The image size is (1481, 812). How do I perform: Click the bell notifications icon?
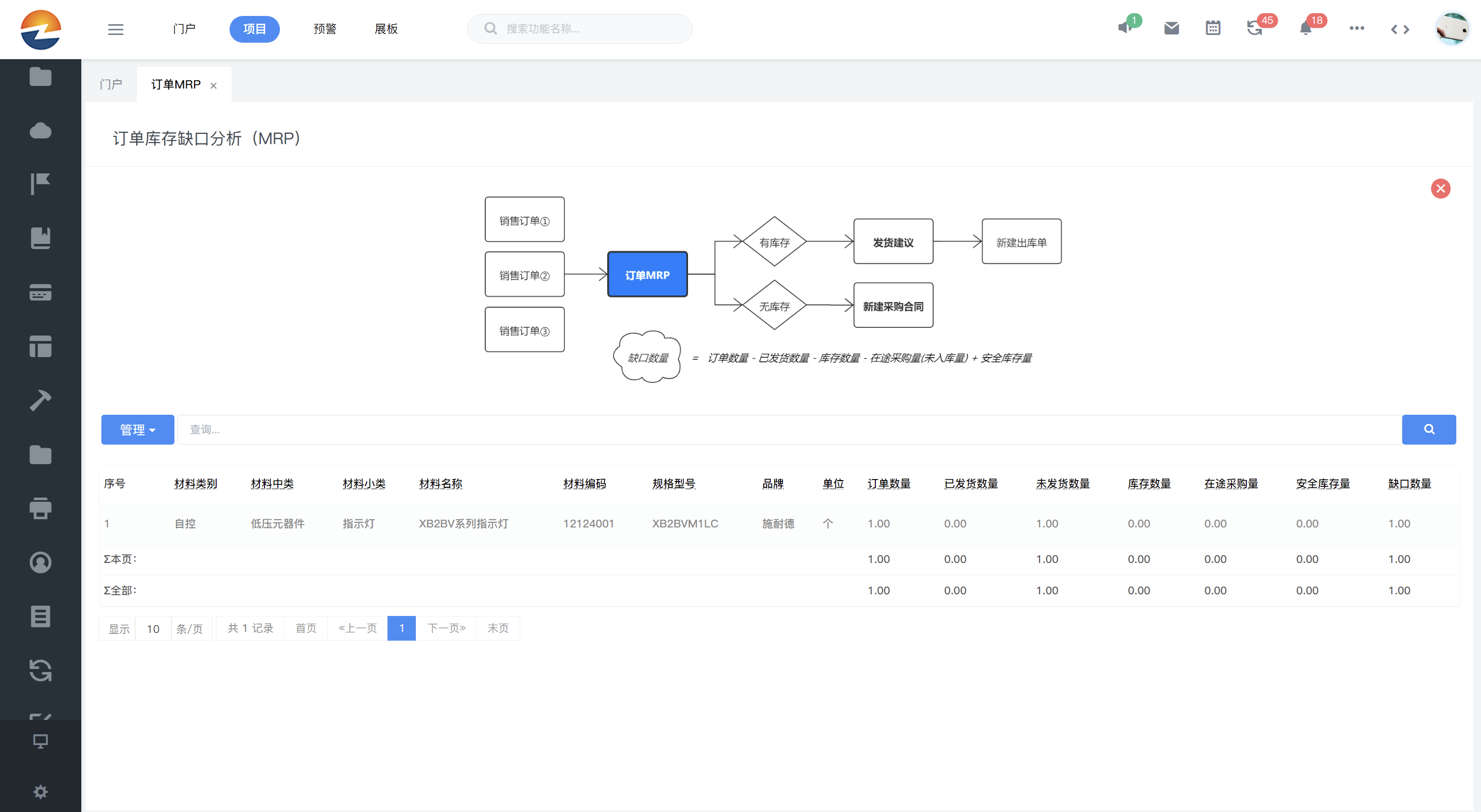tap(1305, 29)
